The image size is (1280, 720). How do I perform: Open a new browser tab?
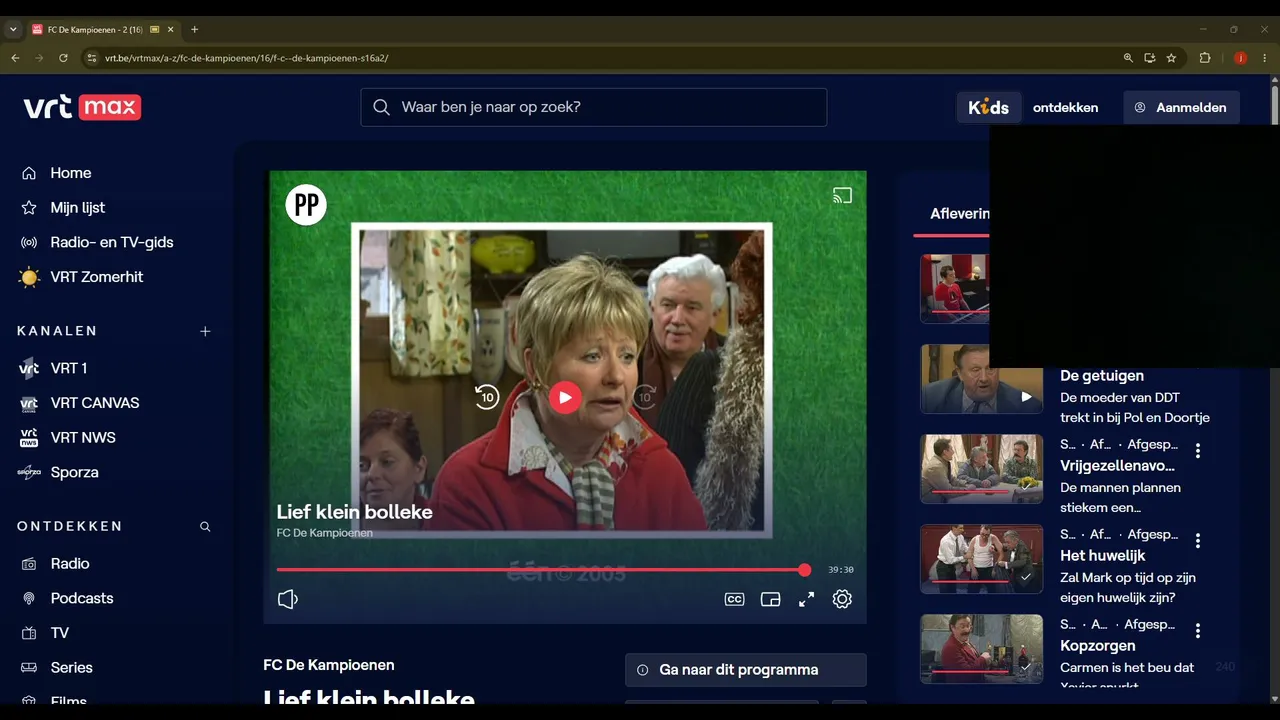click(x=194, y=30)
